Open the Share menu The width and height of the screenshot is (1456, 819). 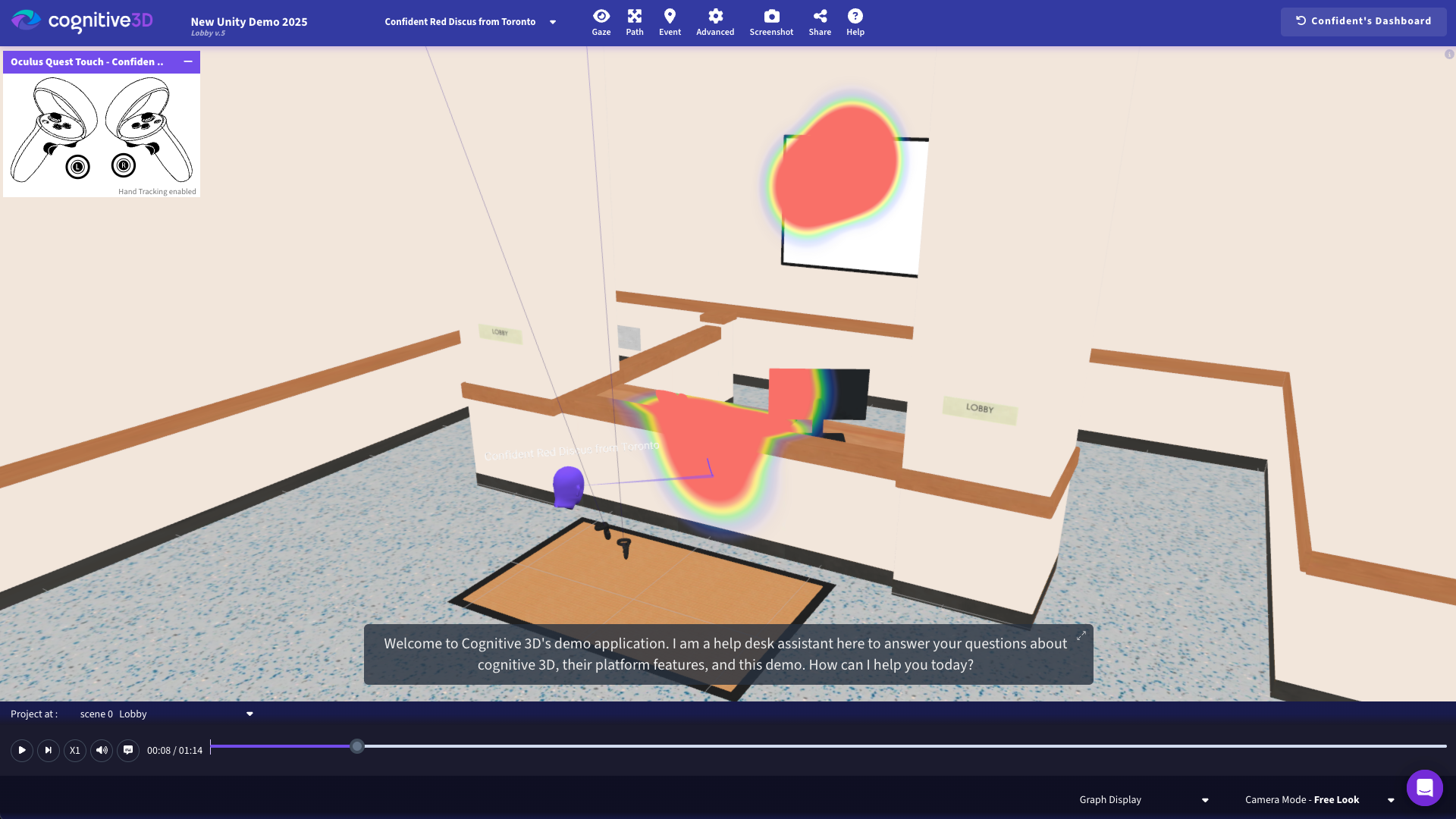[820, 22]
